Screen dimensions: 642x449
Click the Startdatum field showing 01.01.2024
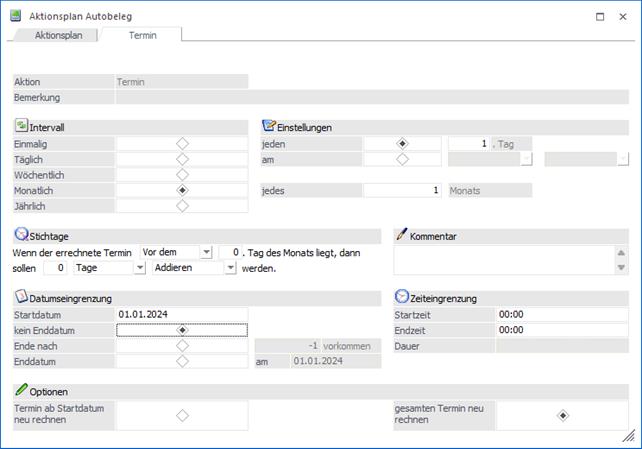[x=181, y=314]
